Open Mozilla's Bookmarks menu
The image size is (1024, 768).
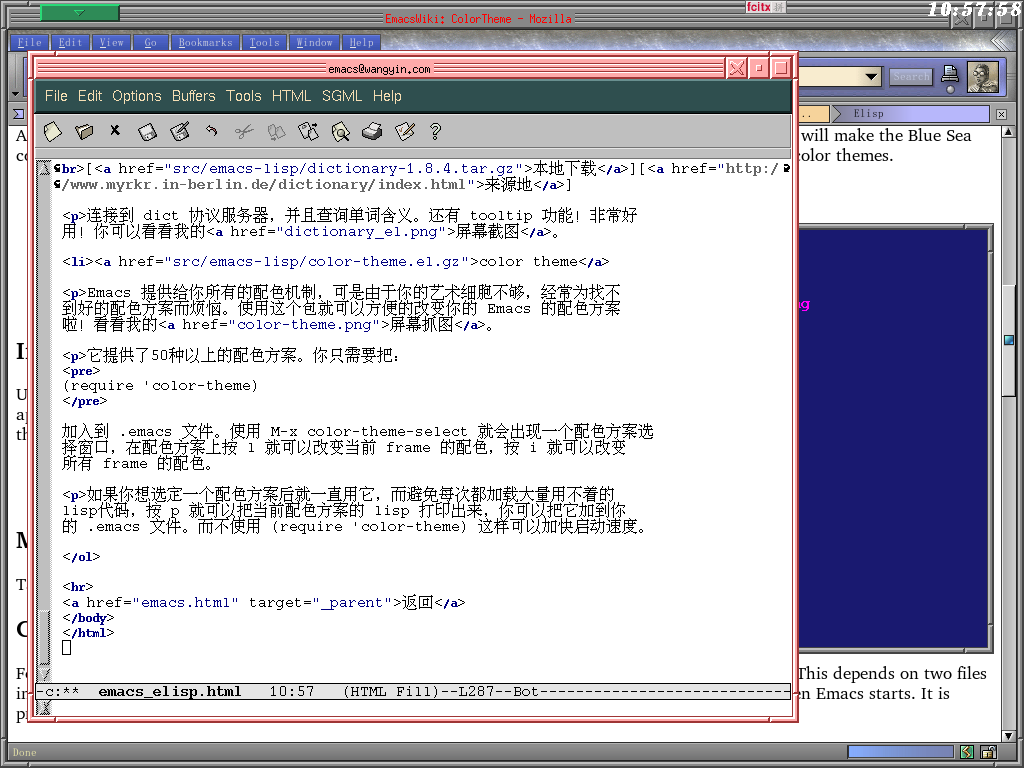point(206,42)
